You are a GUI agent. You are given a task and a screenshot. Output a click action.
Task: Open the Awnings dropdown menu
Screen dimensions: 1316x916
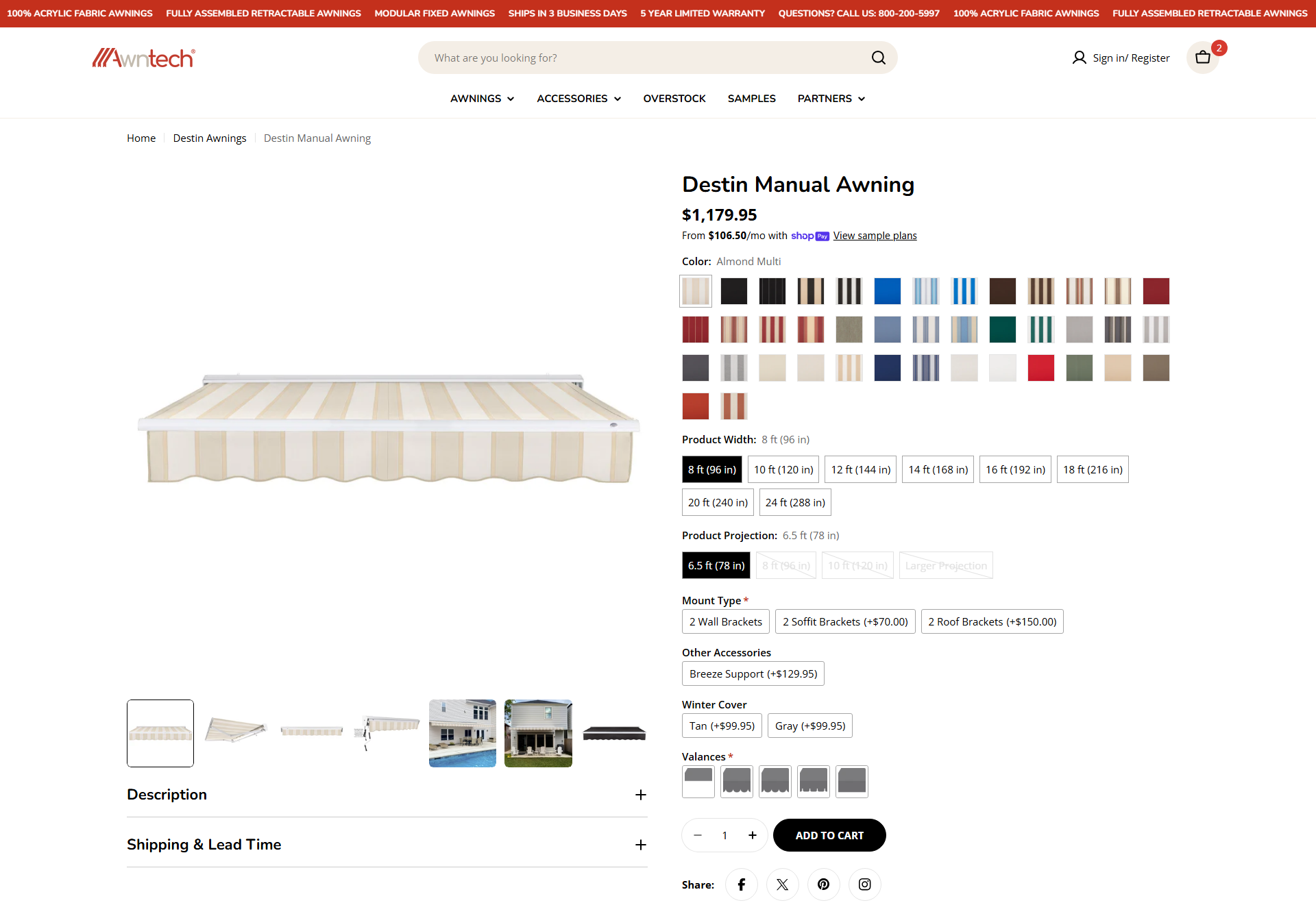pyautogui.click(x=482, y=99)
